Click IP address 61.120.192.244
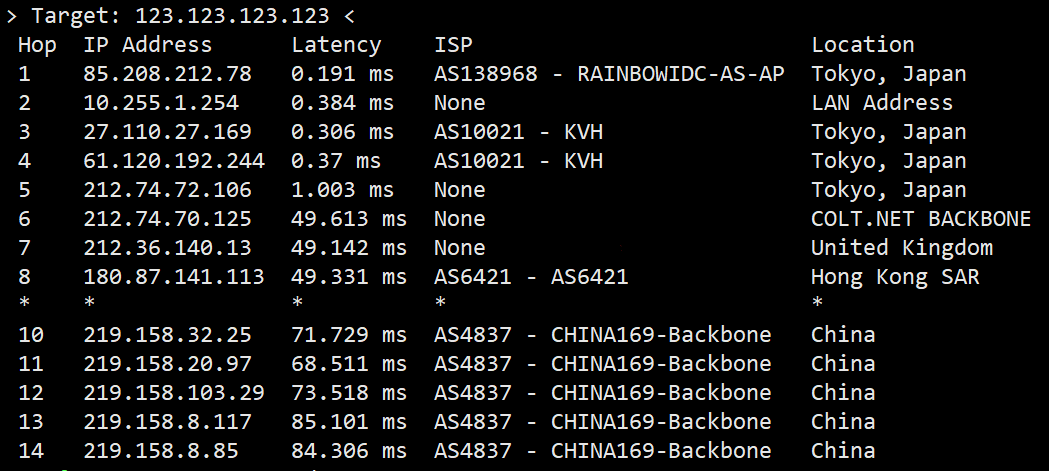Viewport: 1049px width, 471px height. pos(174,161)
